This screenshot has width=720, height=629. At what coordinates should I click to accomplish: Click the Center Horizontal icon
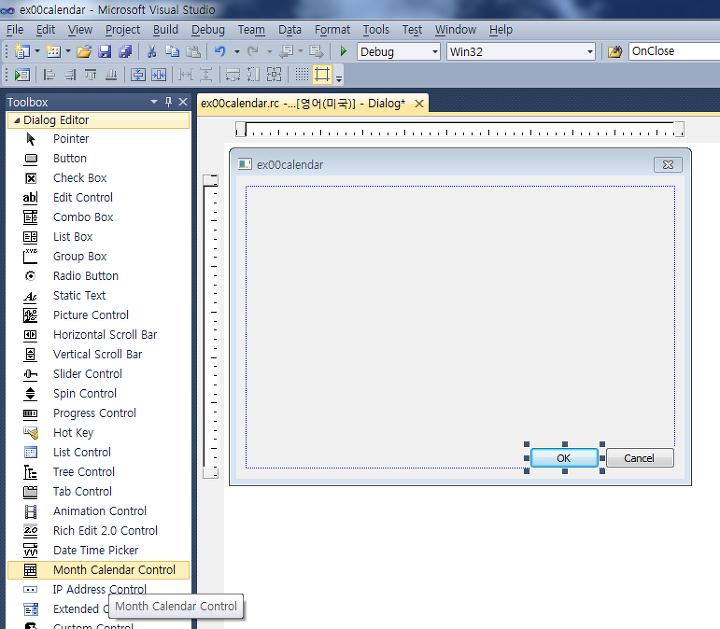(159, 74)
